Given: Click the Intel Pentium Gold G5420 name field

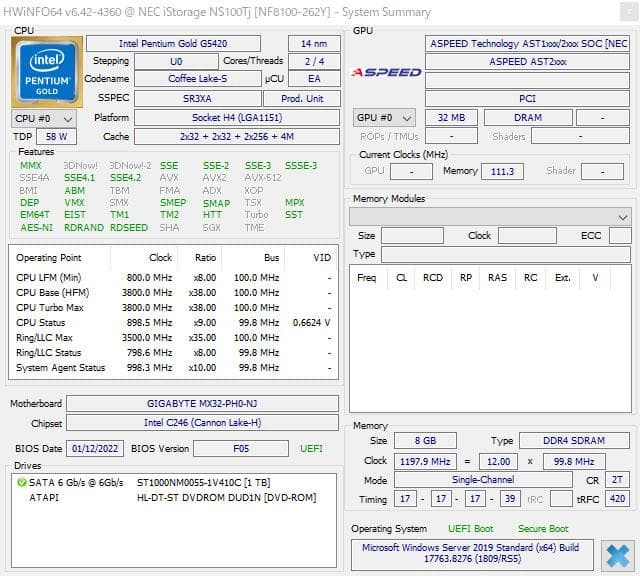Looking at the screenshot, I should (x=173, y=44).
